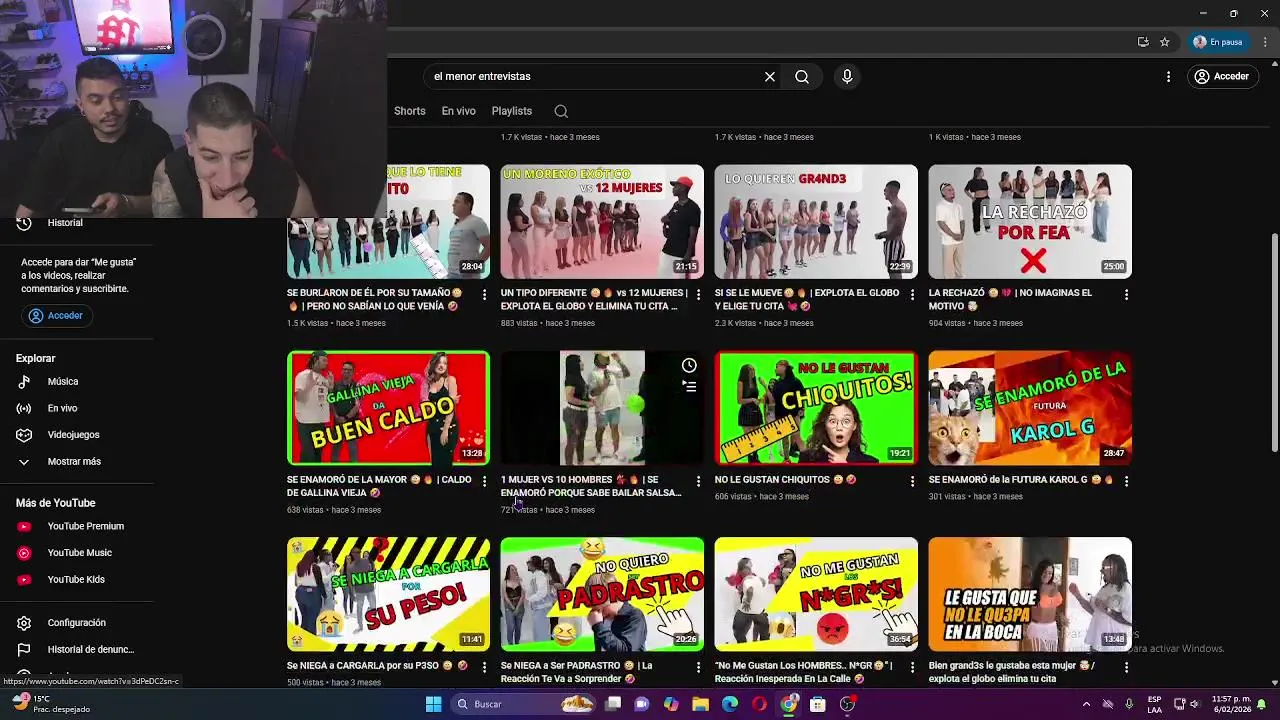Open 'LA RECHAZÓ POR FEA' video thumbnail
This screenshot has height=720, width=1280.
point(1030,222)
